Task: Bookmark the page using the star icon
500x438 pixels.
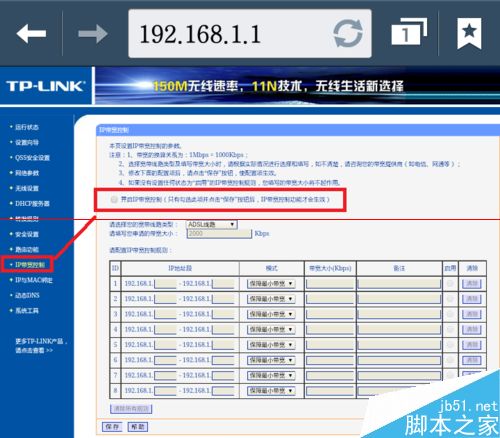Action: pyautogui.click(x=469, y=33)
